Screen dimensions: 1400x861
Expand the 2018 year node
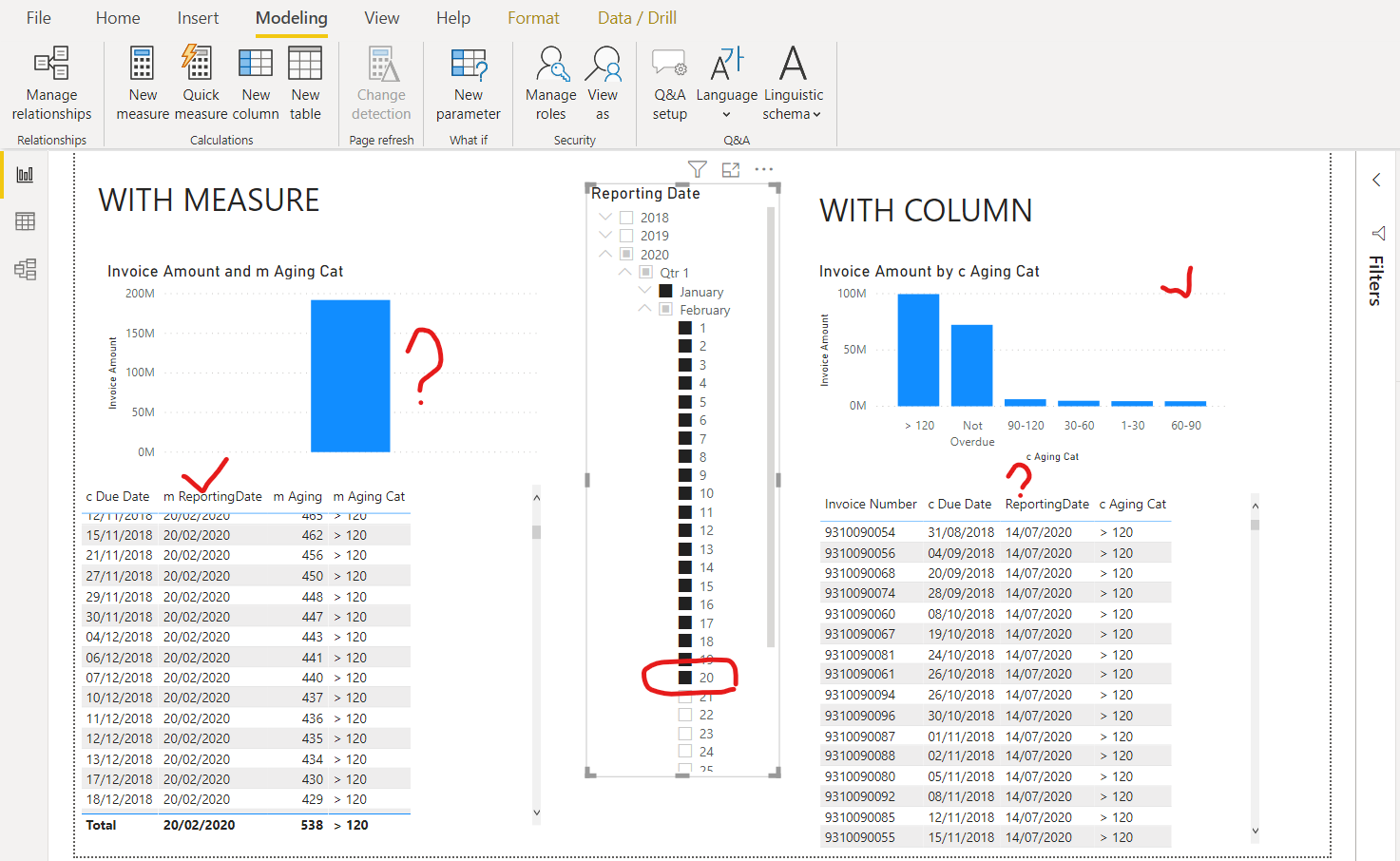[x=605, y=218]
